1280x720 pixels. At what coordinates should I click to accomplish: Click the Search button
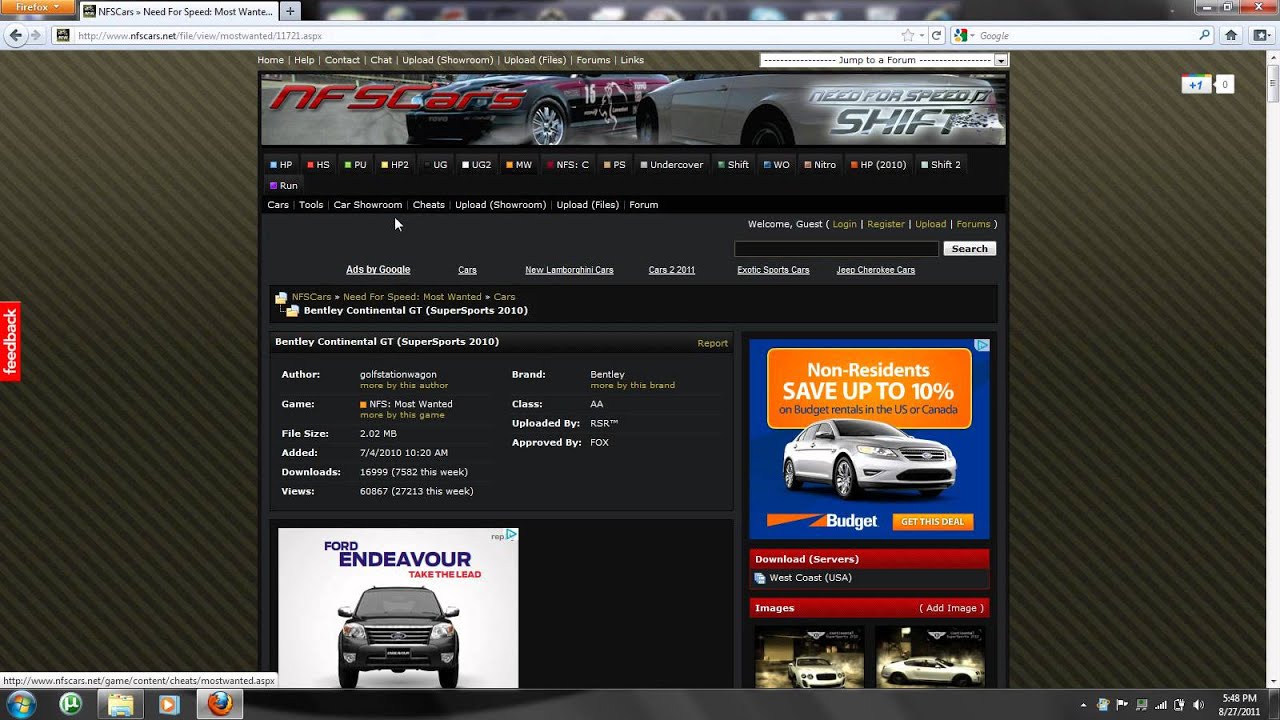[969, 249]
